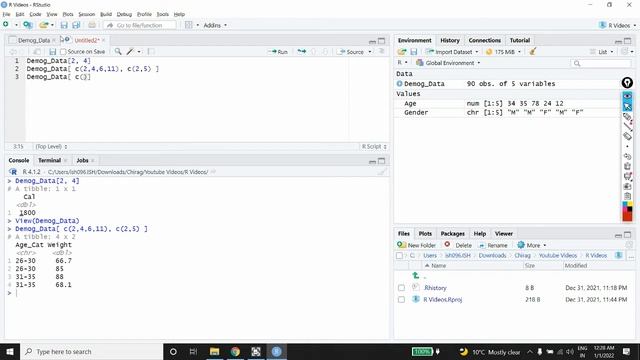Refresh the Environment pane
Image resolution: width=640 pixels, height=360 pixels.
pos(624,51)
